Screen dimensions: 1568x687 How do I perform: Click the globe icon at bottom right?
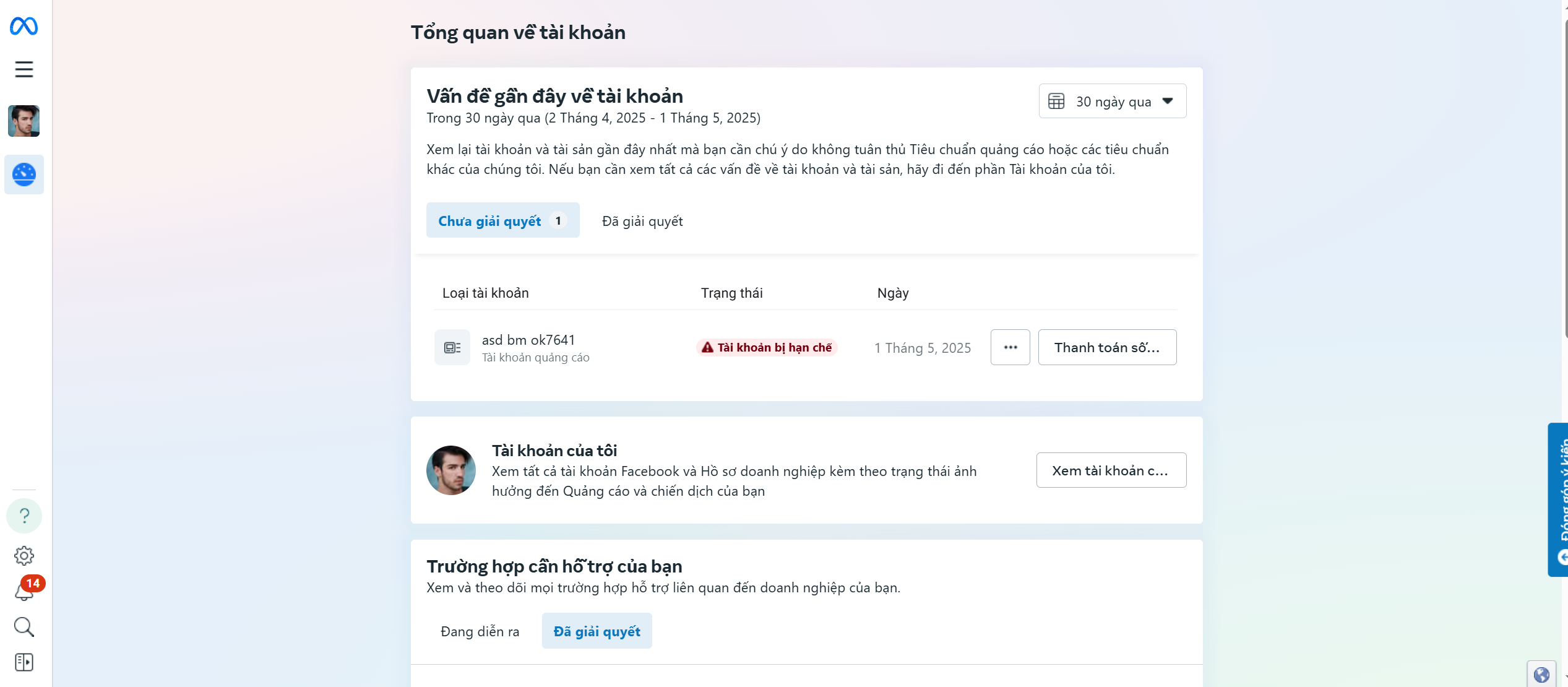1541,674
